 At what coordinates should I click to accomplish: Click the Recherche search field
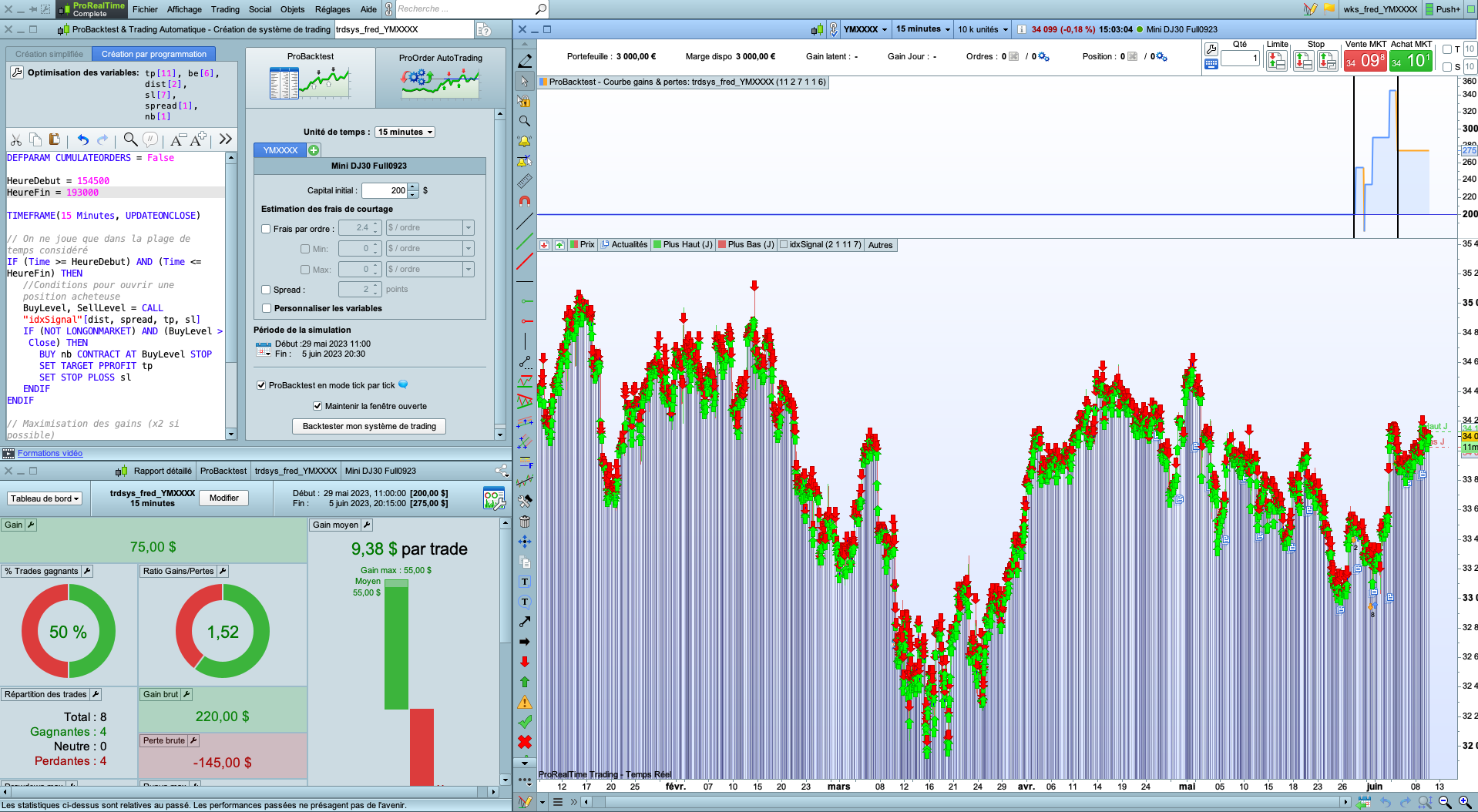pyautogui.click(x=465, y=9)
